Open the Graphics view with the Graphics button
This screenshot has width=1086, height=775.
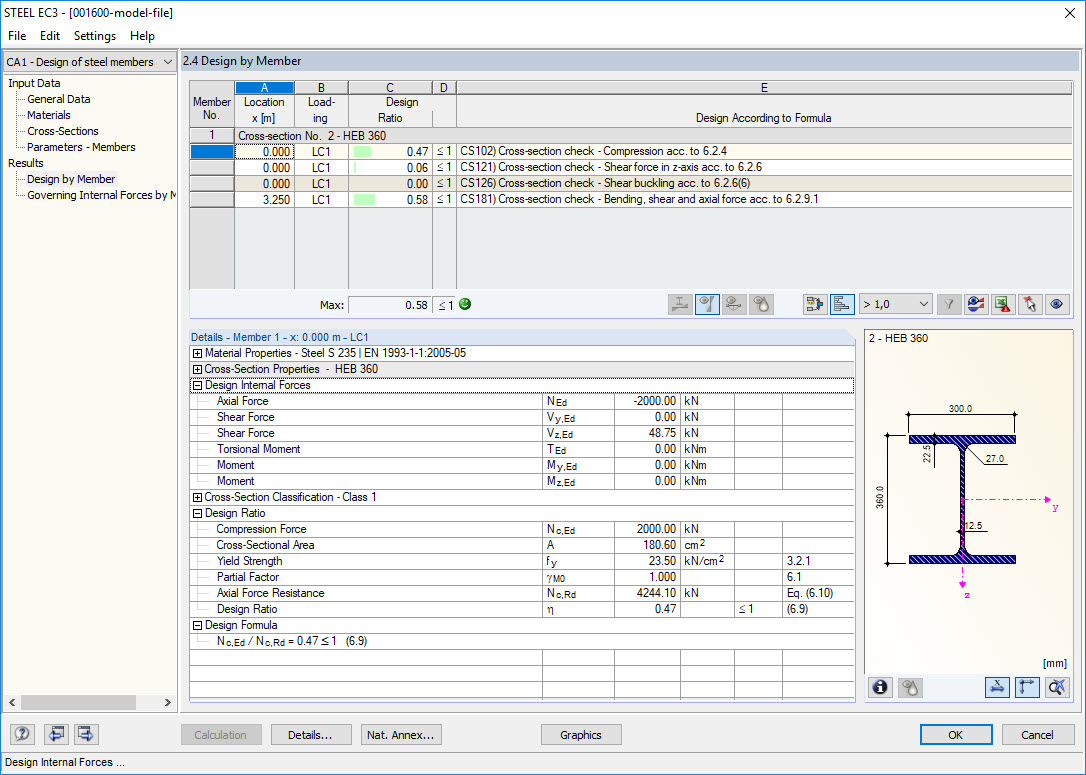click(581, 734)
